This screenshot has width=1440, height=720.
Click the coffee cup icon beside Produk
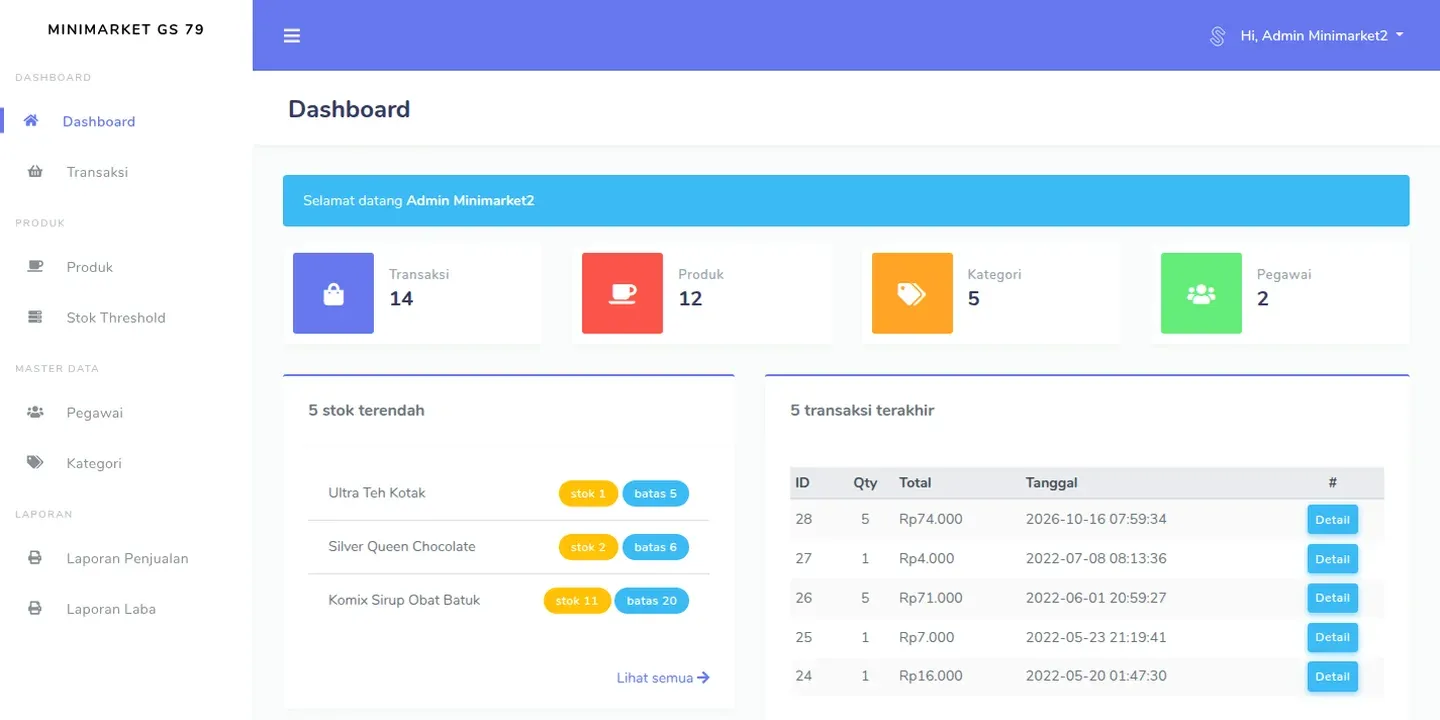[x=35, y=267]
